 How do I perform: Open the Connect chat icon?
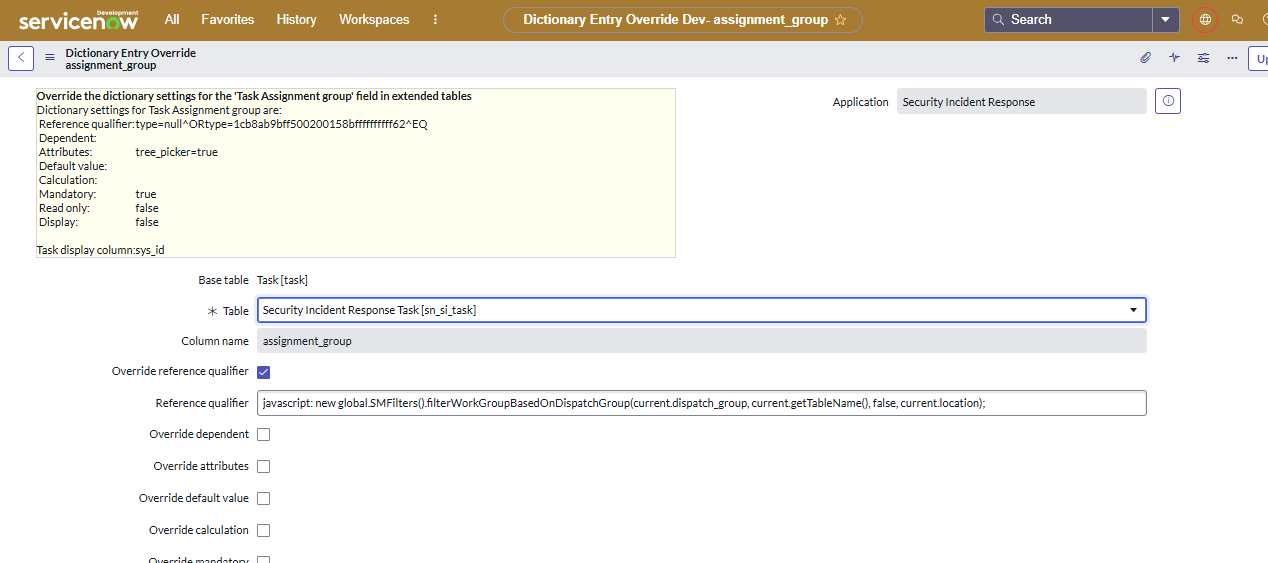pyautogui.click(x=1237, y=19)
